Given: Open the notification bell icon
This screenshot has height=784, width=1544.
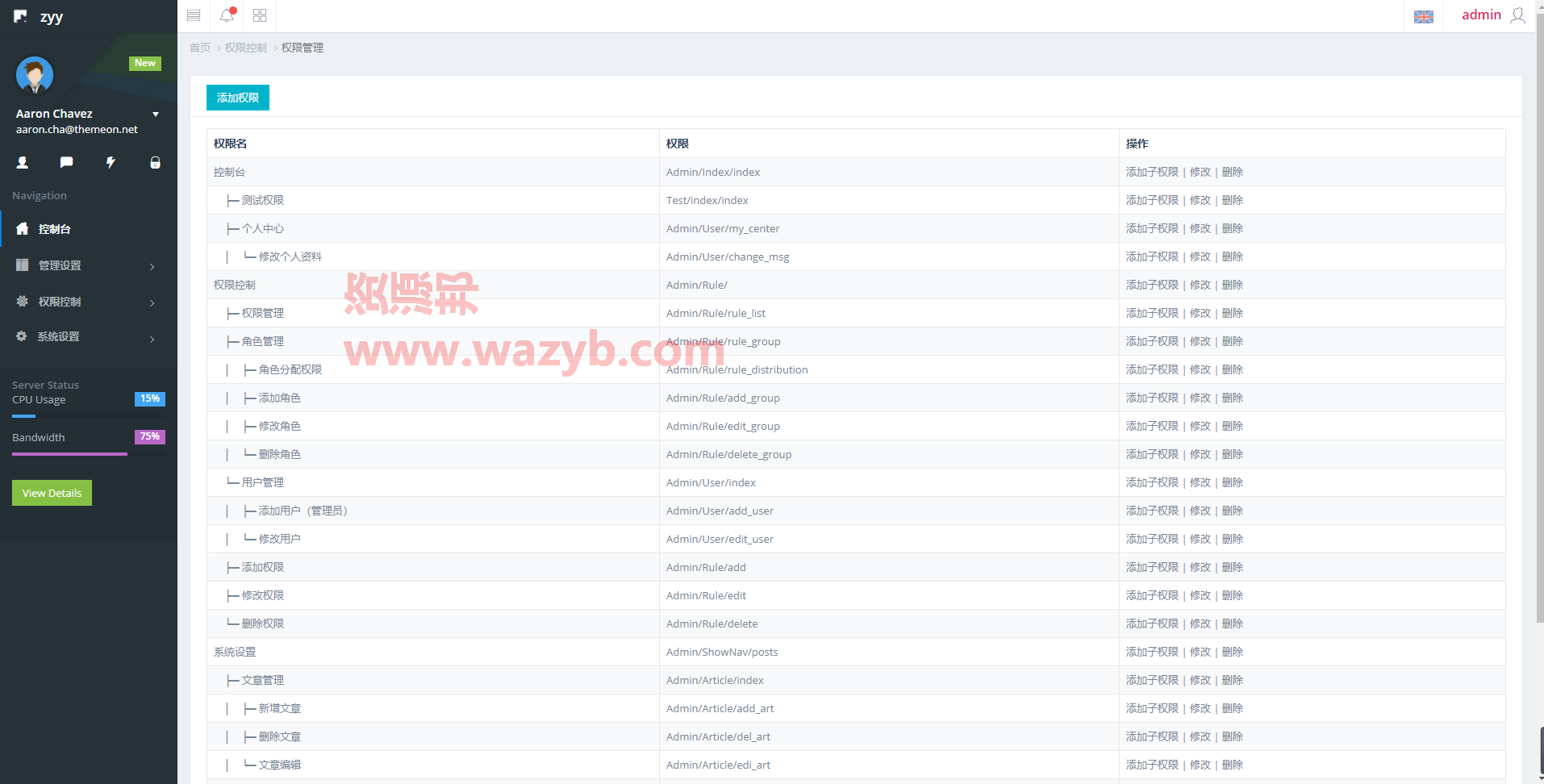Looking at the screenshot, I should [227, 15].
